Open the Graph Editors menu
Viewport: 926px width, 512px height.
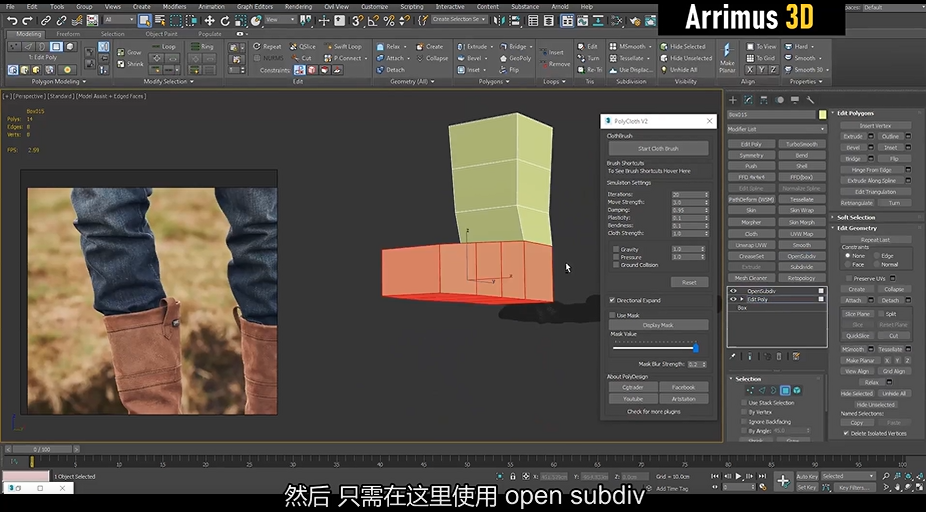coord(254,6)
